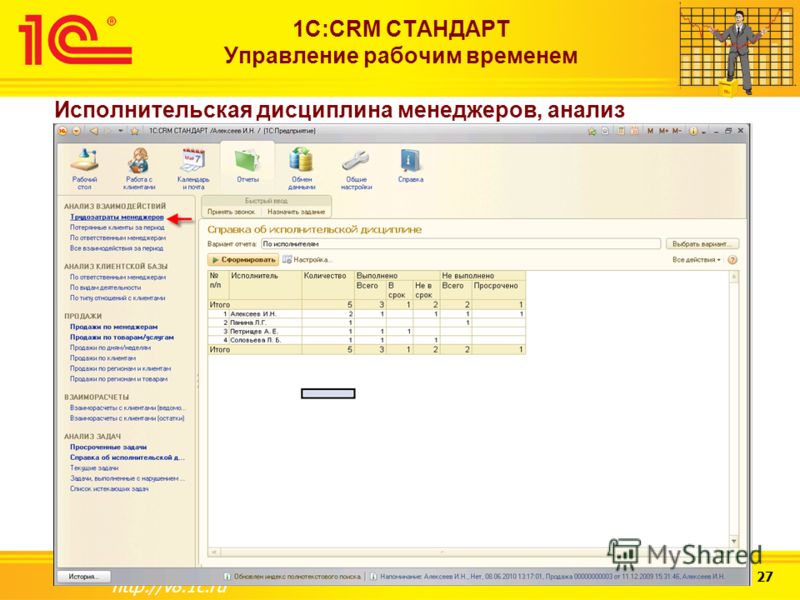Open the 1C main menu icon in the title bar
This screenshot has height=600, width=800.
coord(63,131)
